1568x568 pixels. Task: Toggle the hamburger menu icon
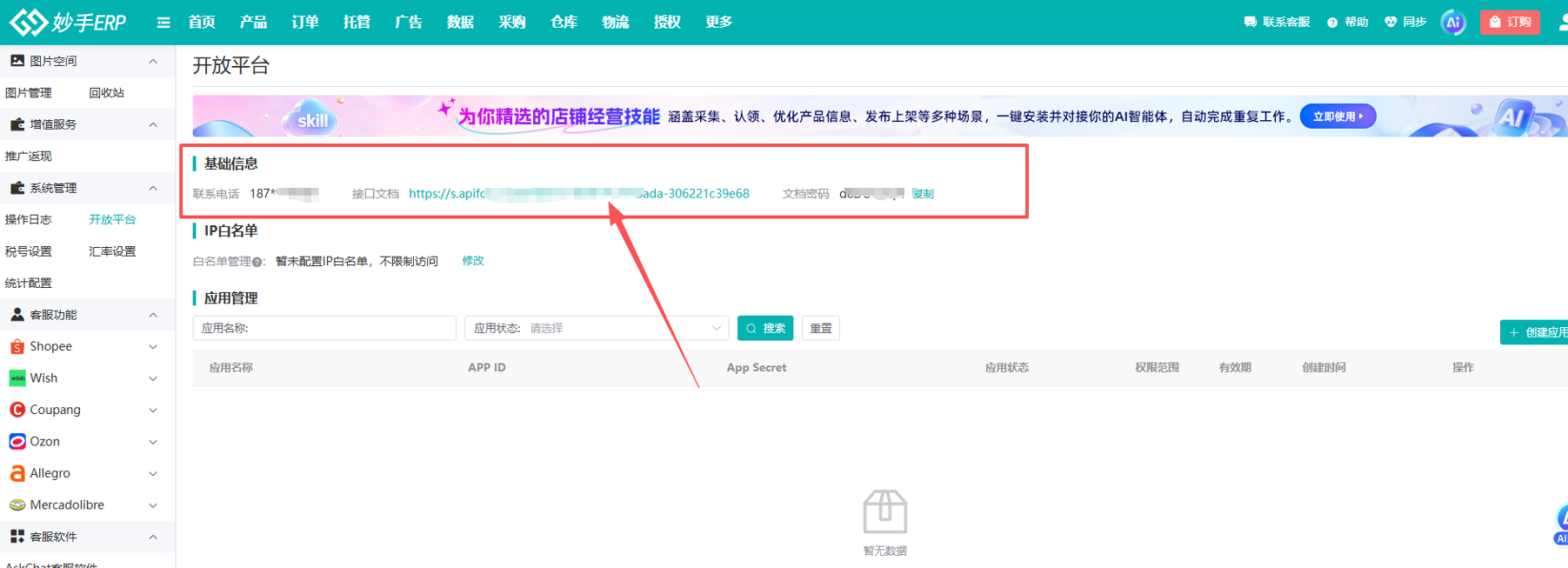pyautogui.click(x=163, y=23)
